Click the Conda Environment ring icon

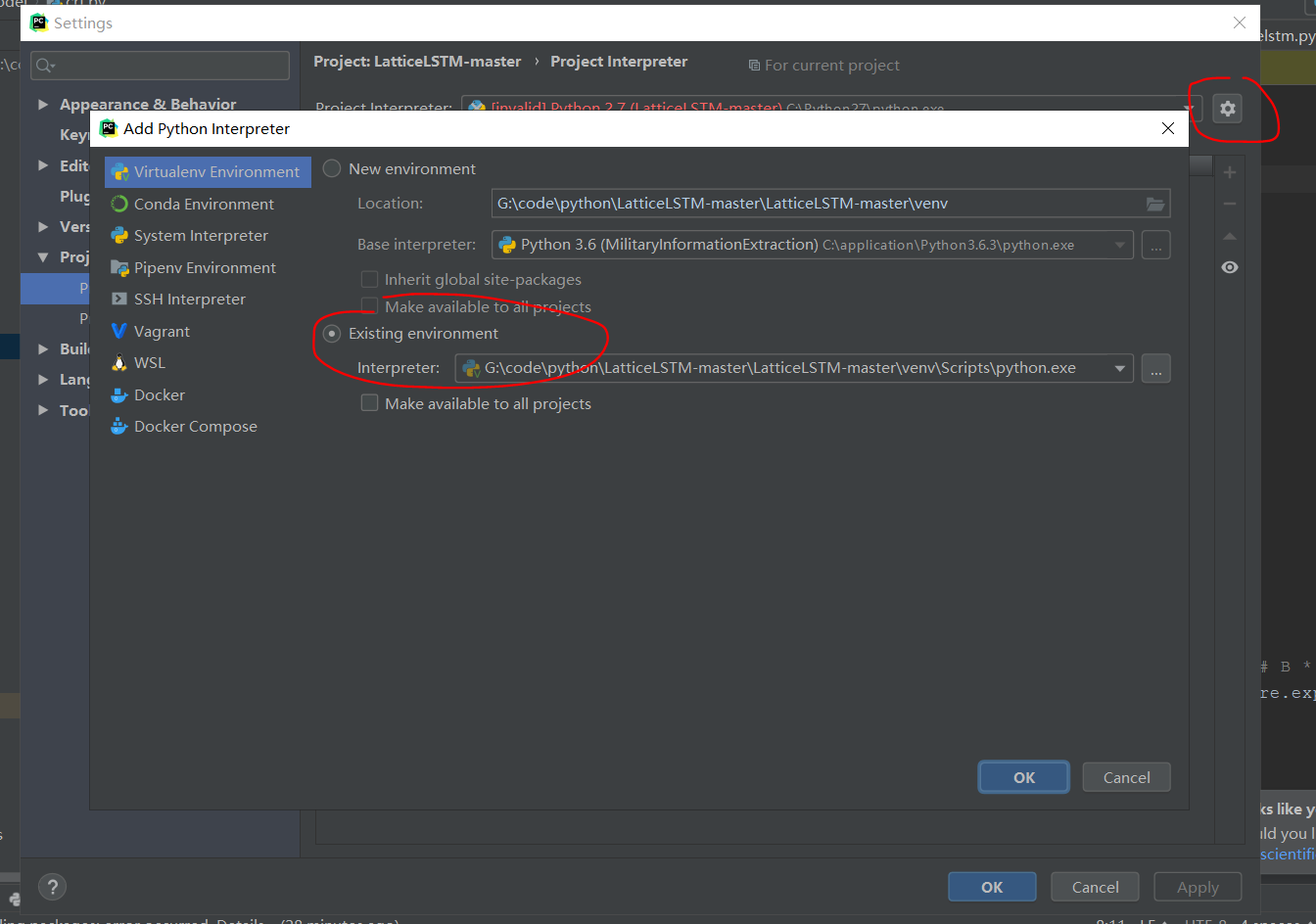click(119, 204)
